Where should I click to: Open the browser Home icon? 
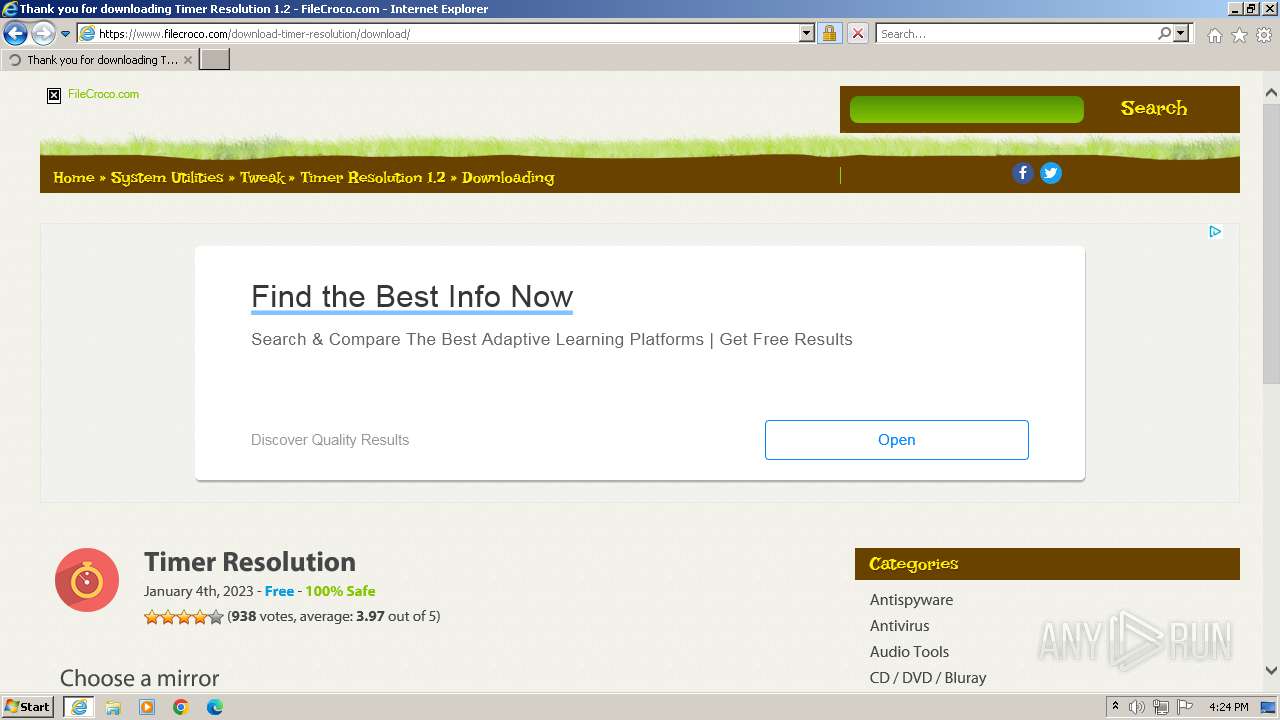click(1214, 35)
